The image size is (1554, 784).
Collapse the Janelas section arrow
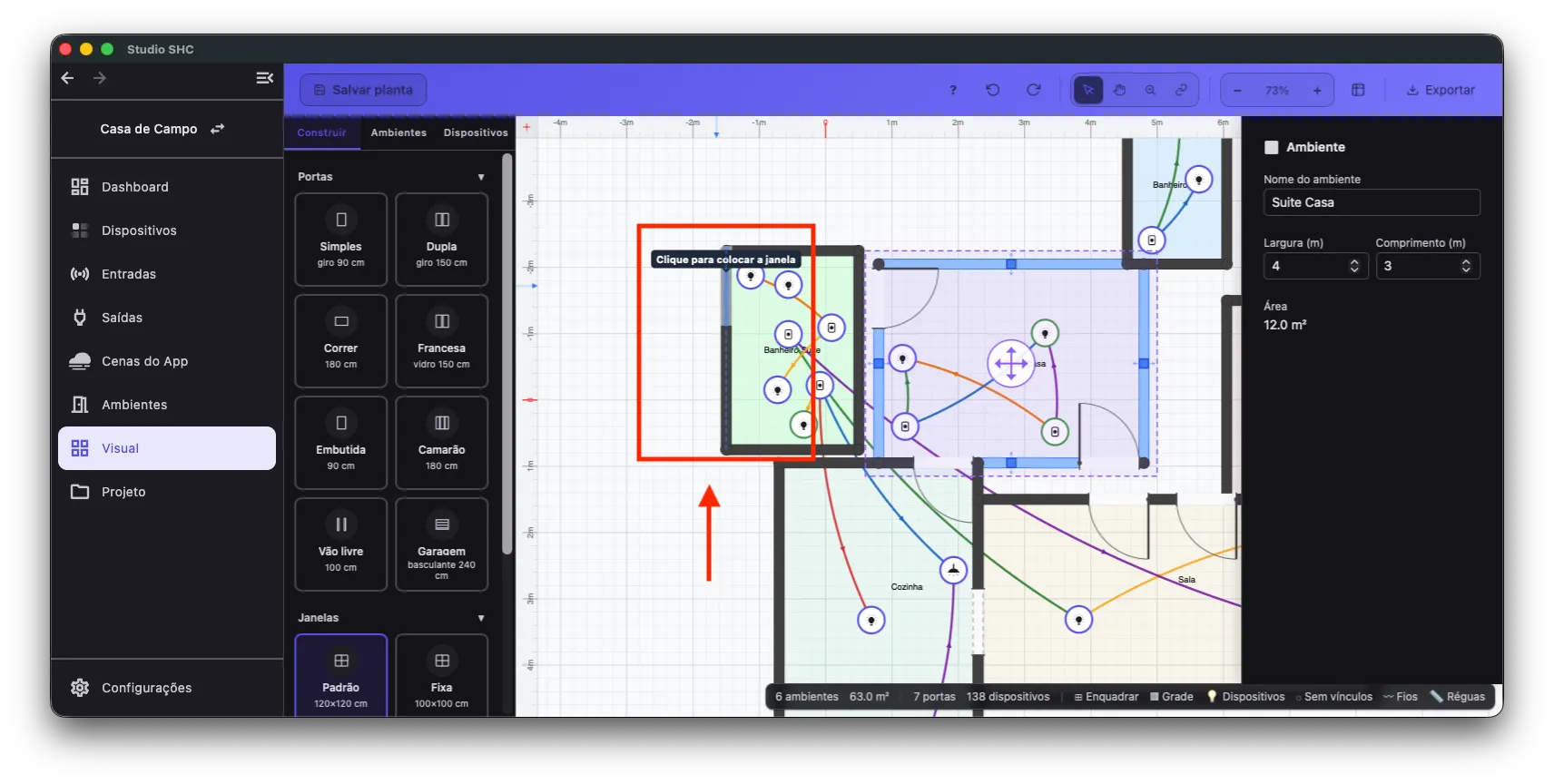481,618
